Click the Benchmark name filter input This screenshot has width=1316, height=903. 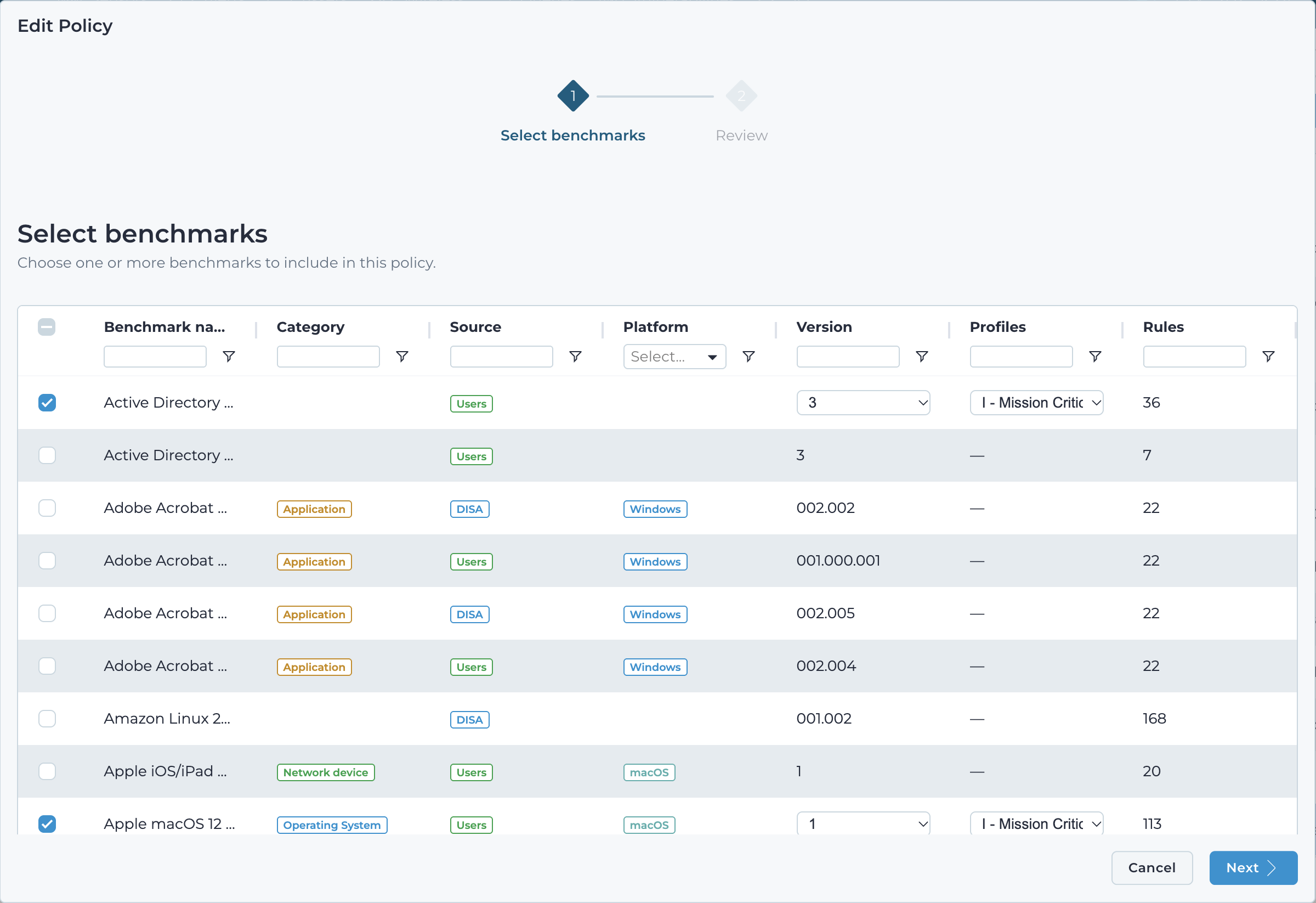[155, 357]
